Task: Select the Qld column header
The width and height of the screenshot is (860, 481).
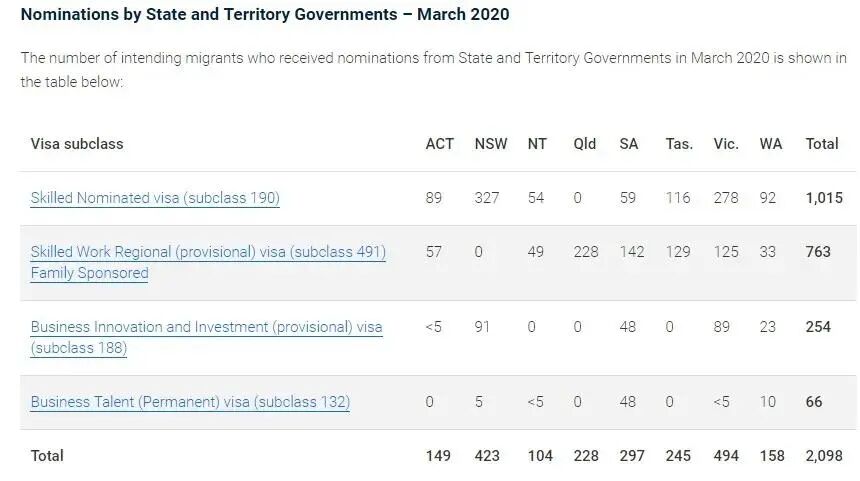Action: click(x=585, y=144)
